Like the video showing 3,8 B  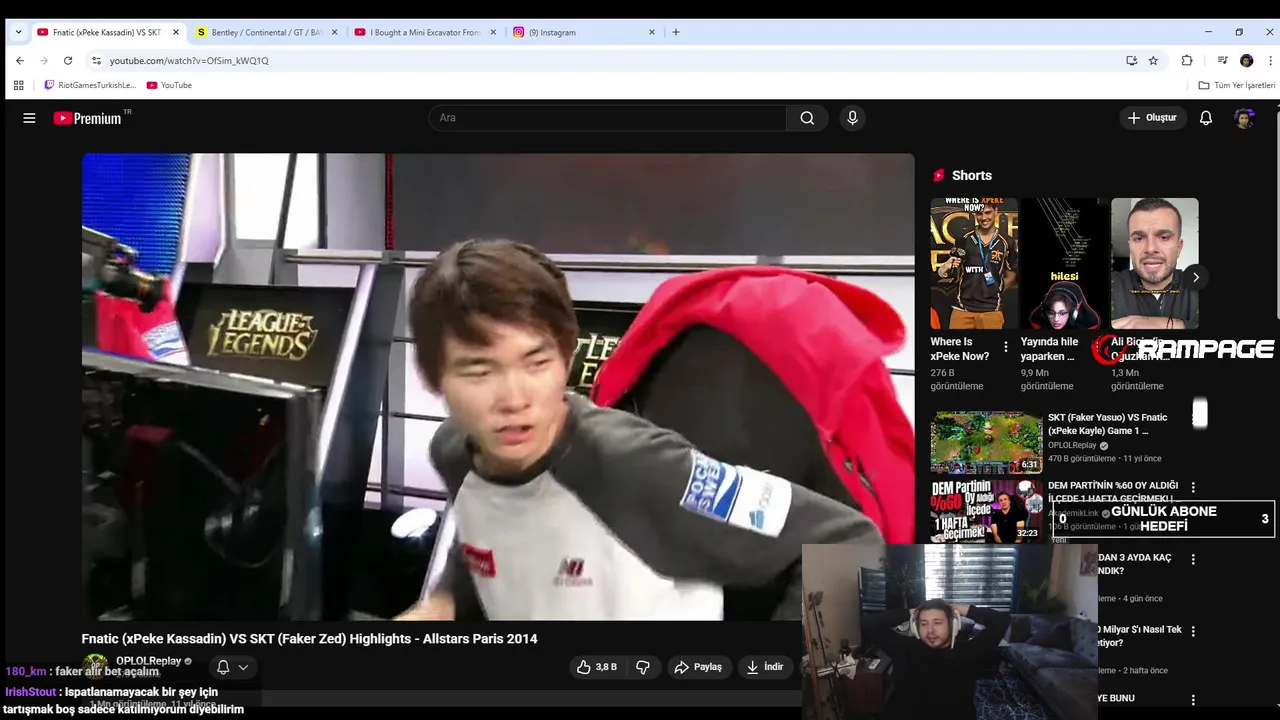pos(597,667)
